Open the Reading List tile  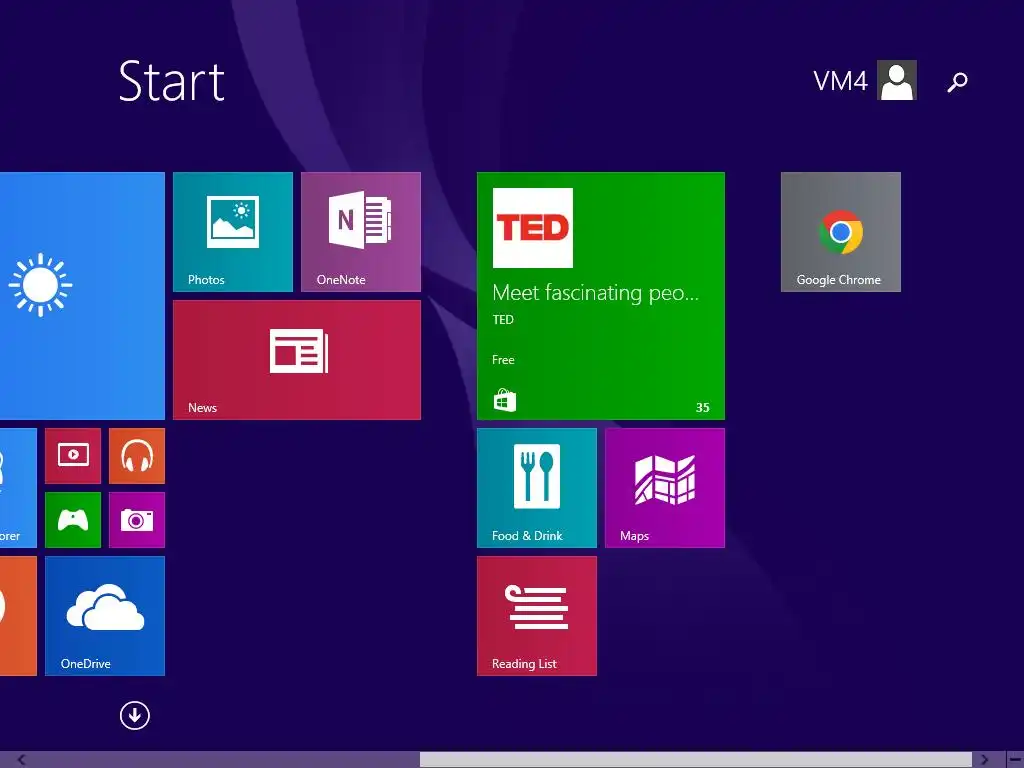[537, 616]
